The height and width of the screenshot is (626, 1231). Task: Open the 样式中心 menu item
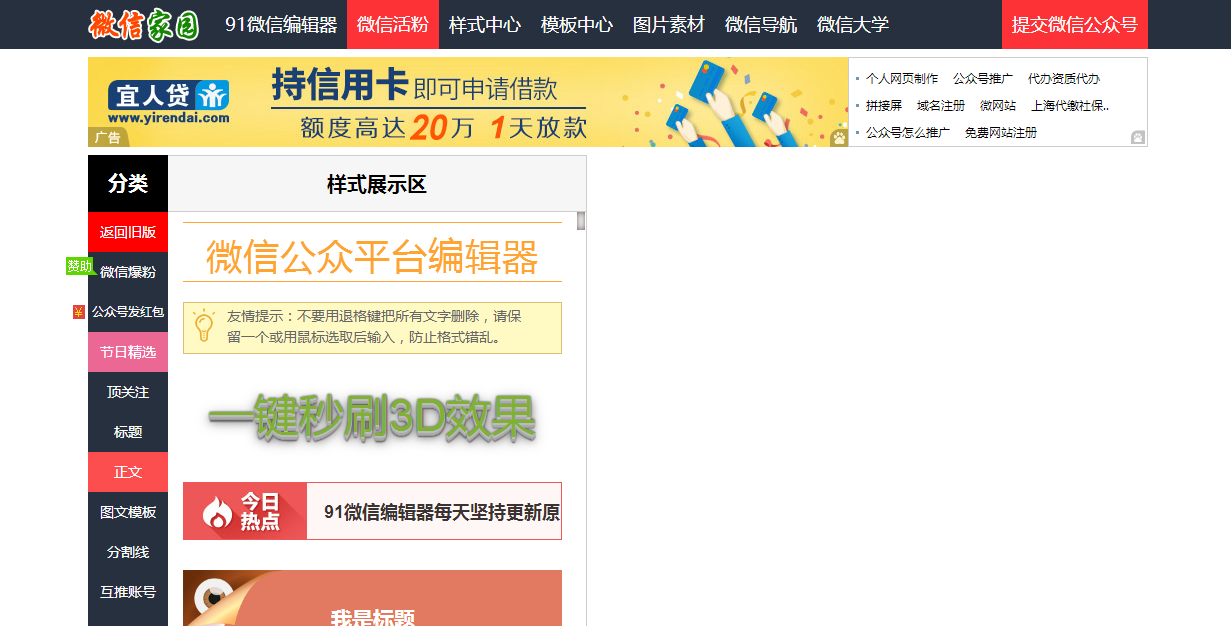coord(485,25)
